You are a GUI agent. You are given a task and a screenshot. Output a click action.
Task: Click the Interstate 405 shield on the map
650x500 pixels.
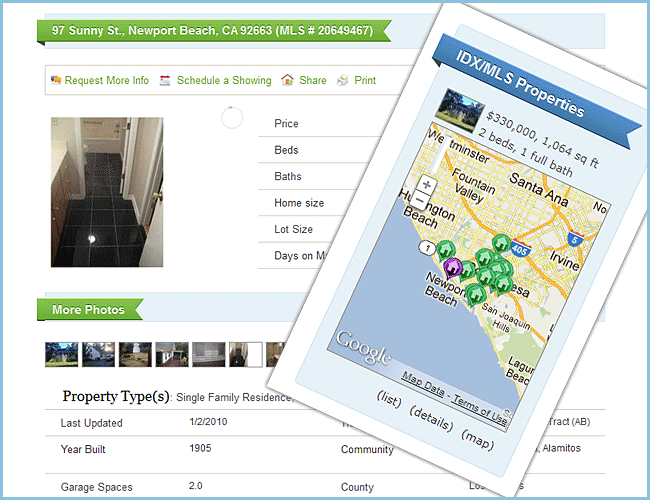click(x=521, y=248)
